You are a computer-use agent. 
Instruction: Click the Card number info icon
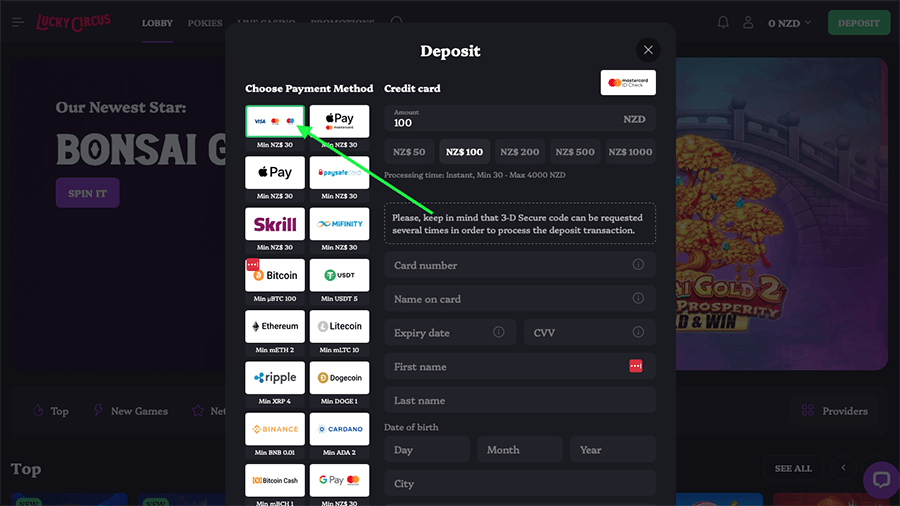click(x=638, y=264)
